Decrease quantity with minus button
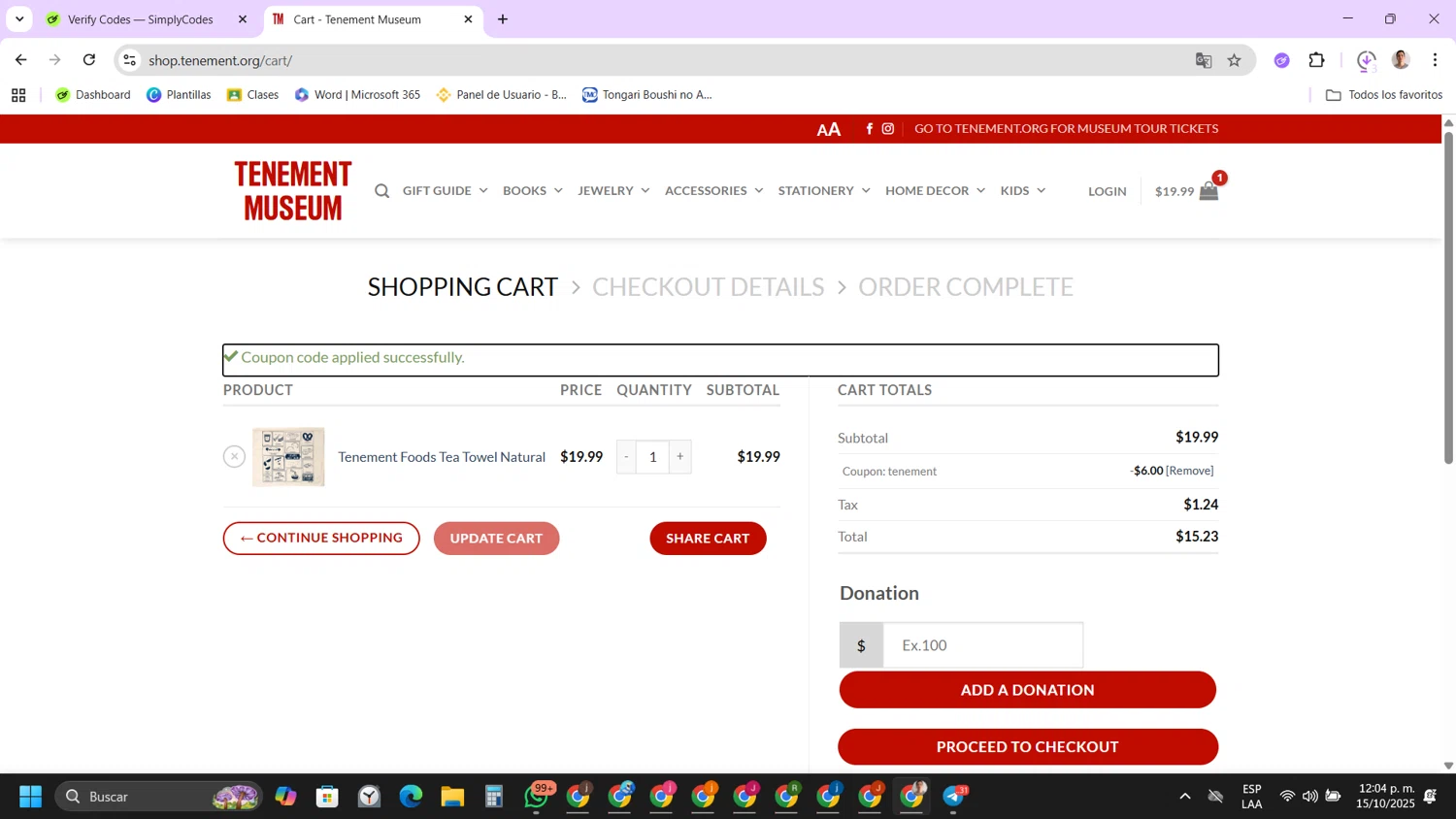The image size is (1456, 819). click(x=627, y=456)
